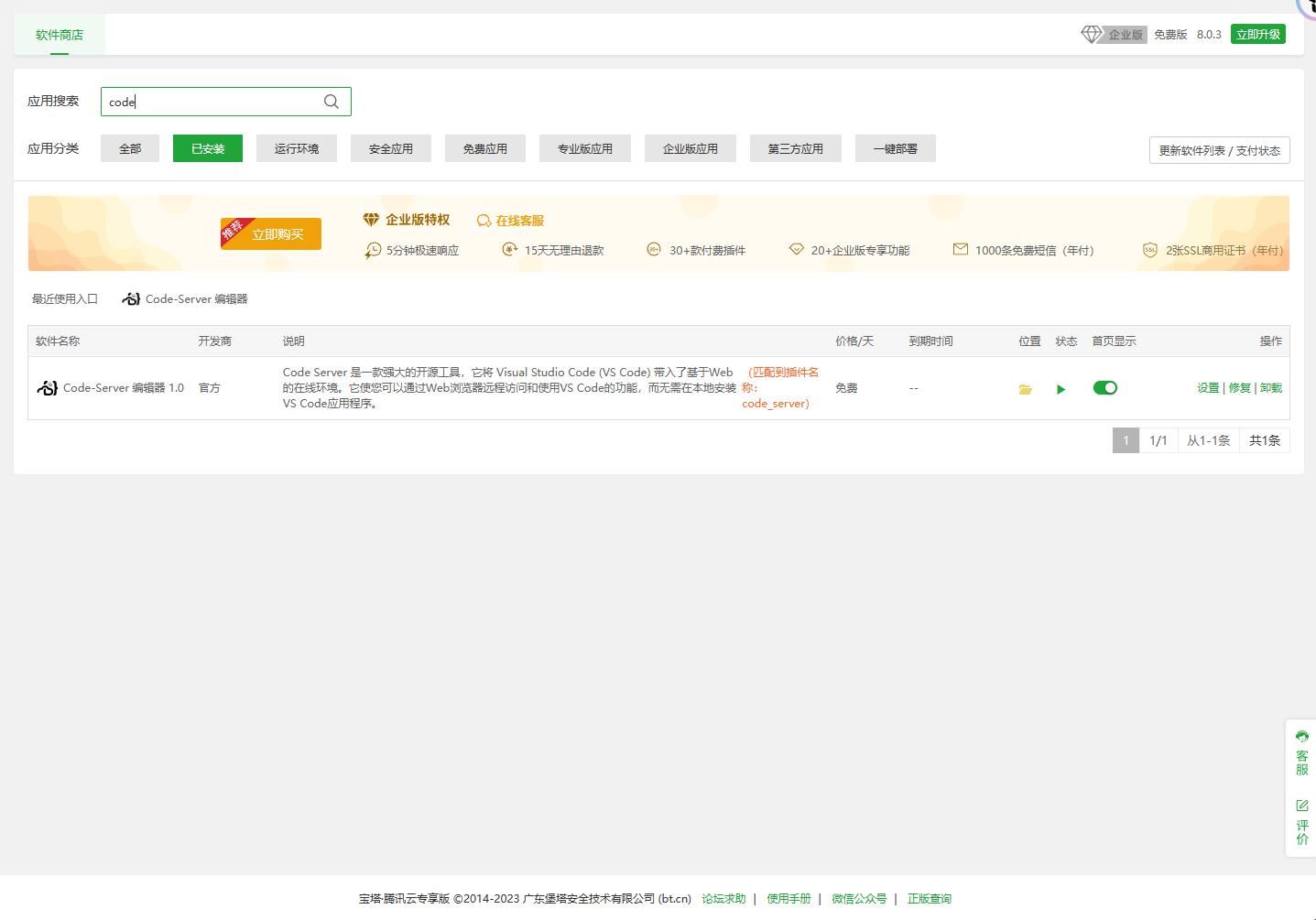Open the customer service headset icon
The width and height of the screenshot is (1316, 920).
[x=1301, y=737]
